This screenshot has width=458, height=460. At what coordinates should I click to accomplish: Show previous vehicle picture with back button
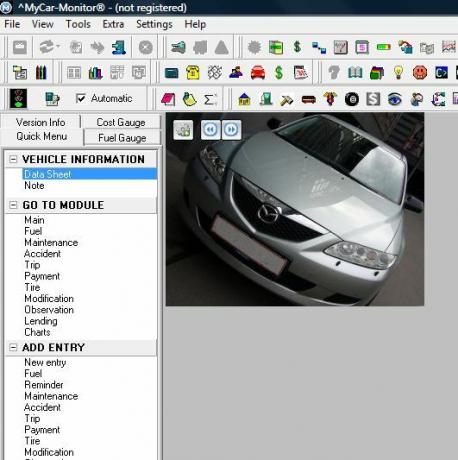pos(210,129)
